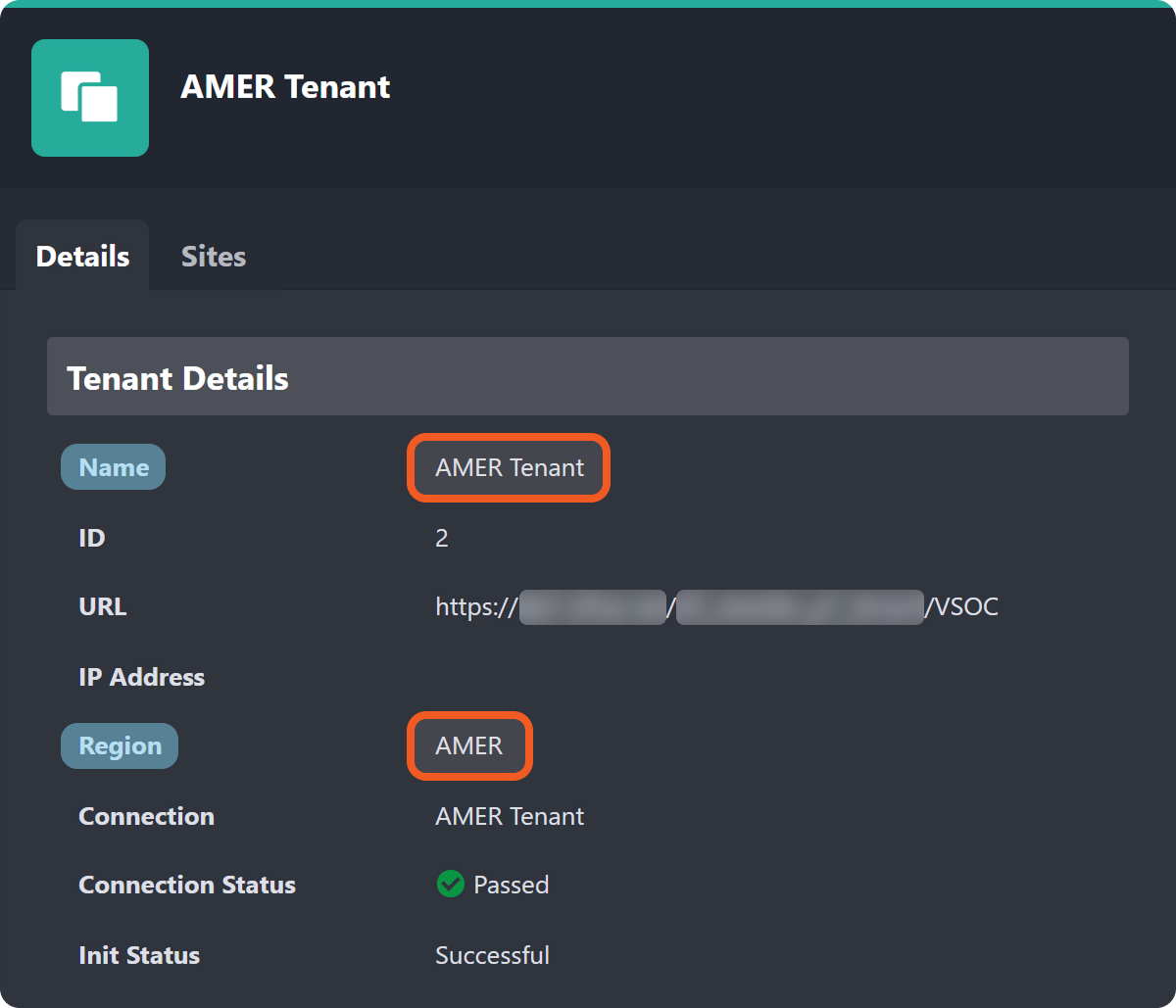Select the Region value AMER
Viewport: 1176px width, 1008px height.
coord(469,745)
